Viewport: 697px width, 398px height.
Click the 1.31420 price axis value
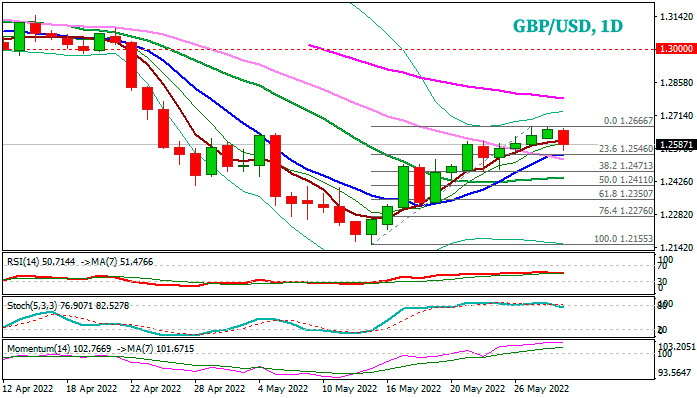click(x=677, y=17)
